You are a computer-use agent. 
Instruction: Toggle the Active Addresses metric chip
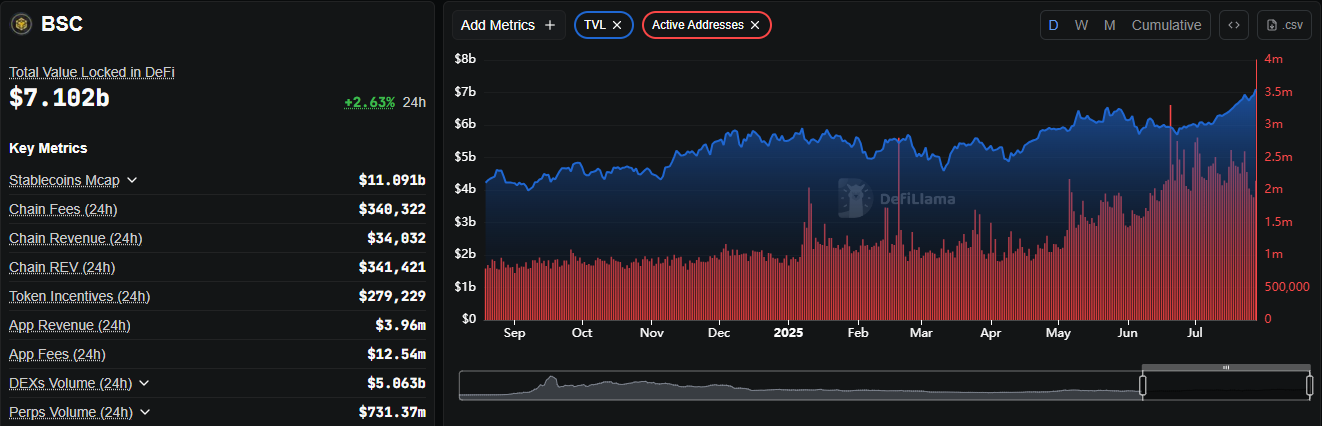click(x=706, y=25)
